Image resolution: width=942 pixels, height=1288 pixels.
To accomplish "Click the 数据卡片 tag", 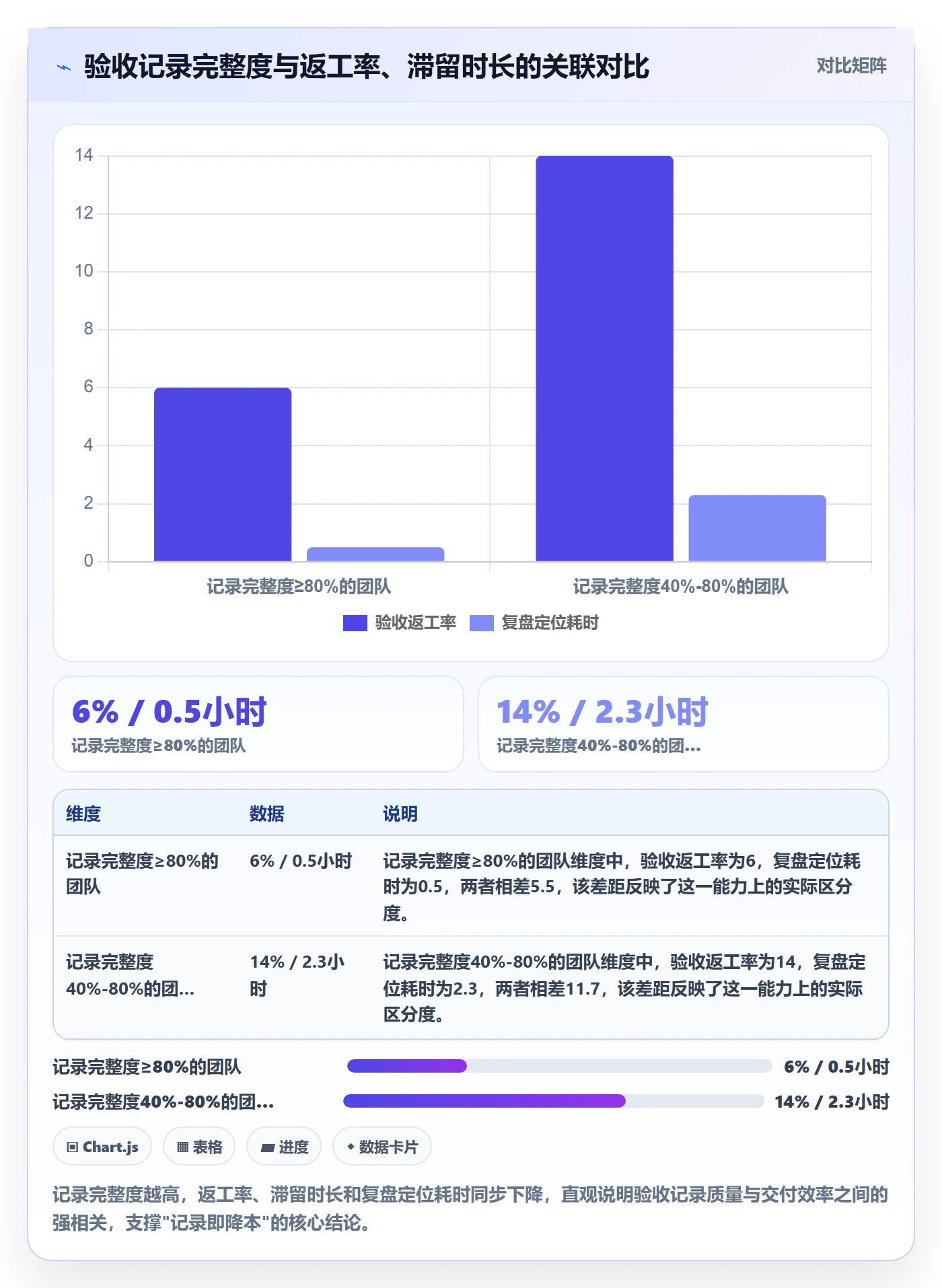I will [x=382, y=1147].
